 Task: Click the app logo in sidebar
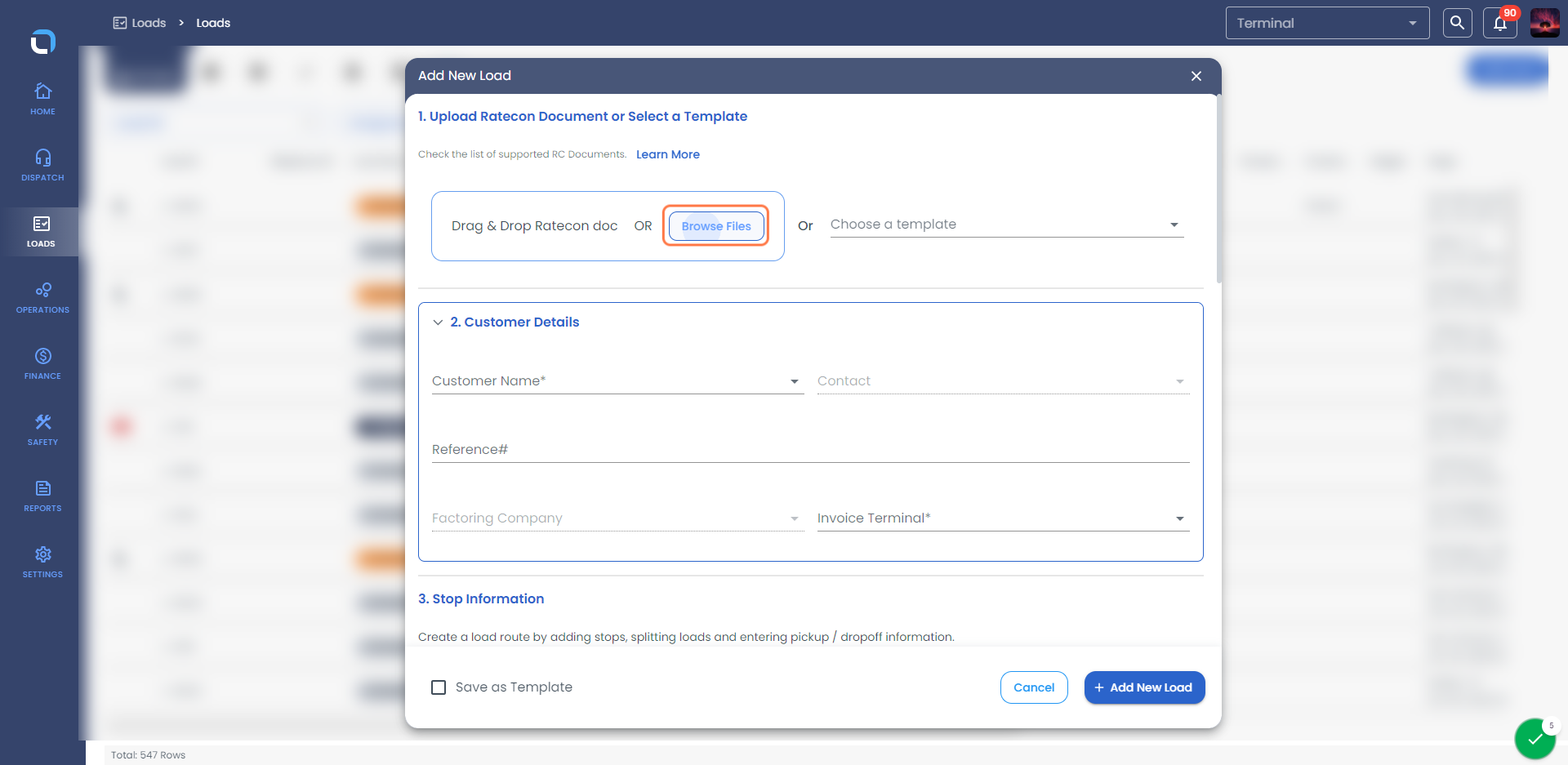[x=42, y=41]
